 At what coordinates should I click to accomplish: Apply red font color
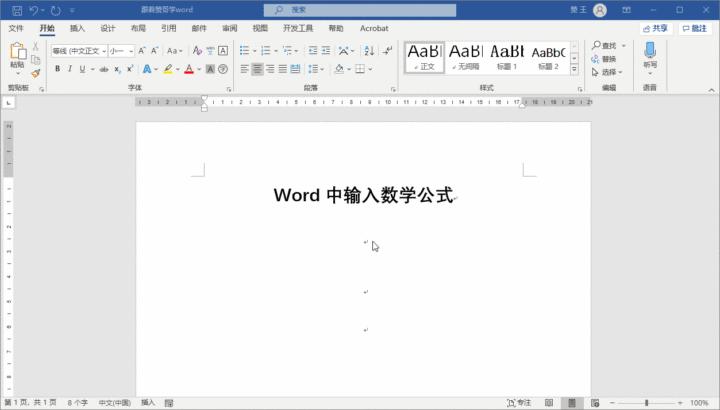[189, 69]
